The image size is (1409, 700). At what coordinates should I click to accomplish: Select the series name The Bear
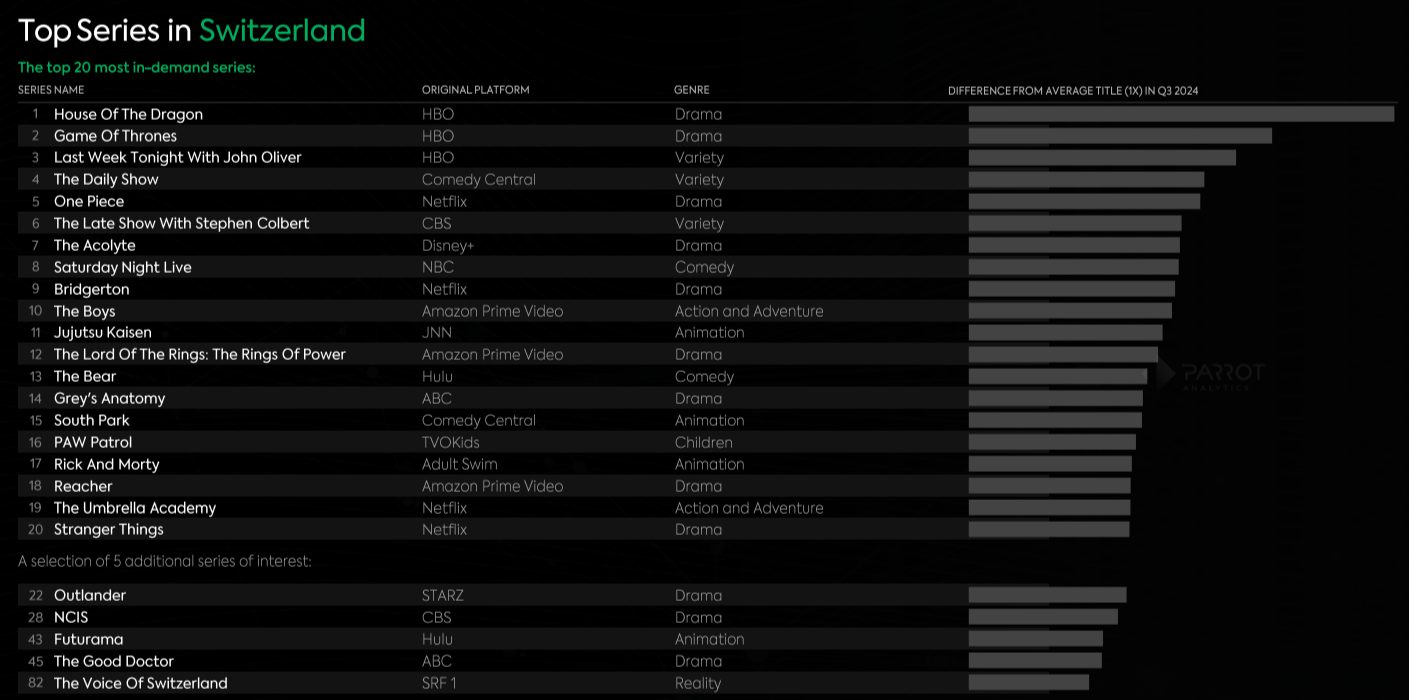pyautogui.click(x=85, y=376)
